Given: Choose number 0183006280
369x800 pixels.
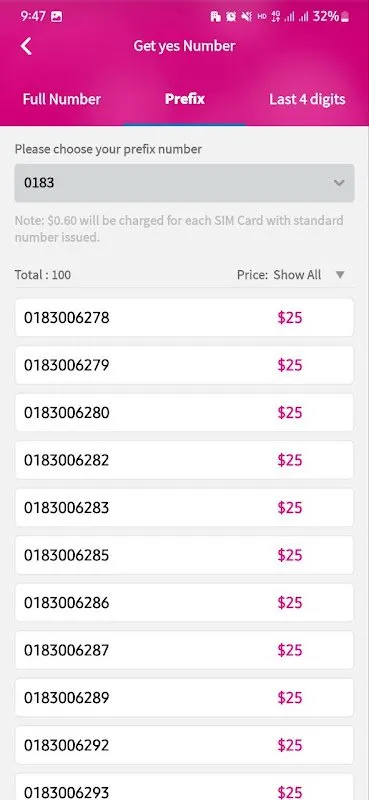Looking at the screenshot, I should point(184,412).
